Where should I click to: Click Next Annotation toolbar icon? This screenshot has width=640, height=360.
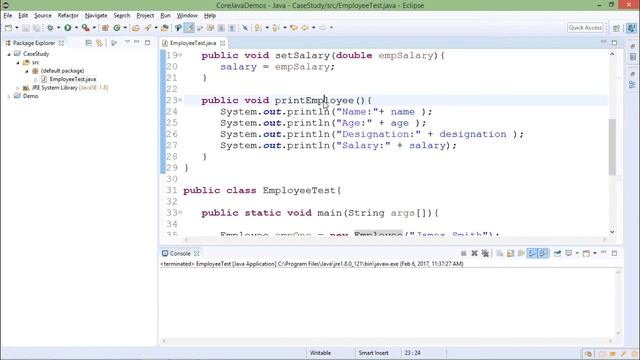tap(258, 28)
